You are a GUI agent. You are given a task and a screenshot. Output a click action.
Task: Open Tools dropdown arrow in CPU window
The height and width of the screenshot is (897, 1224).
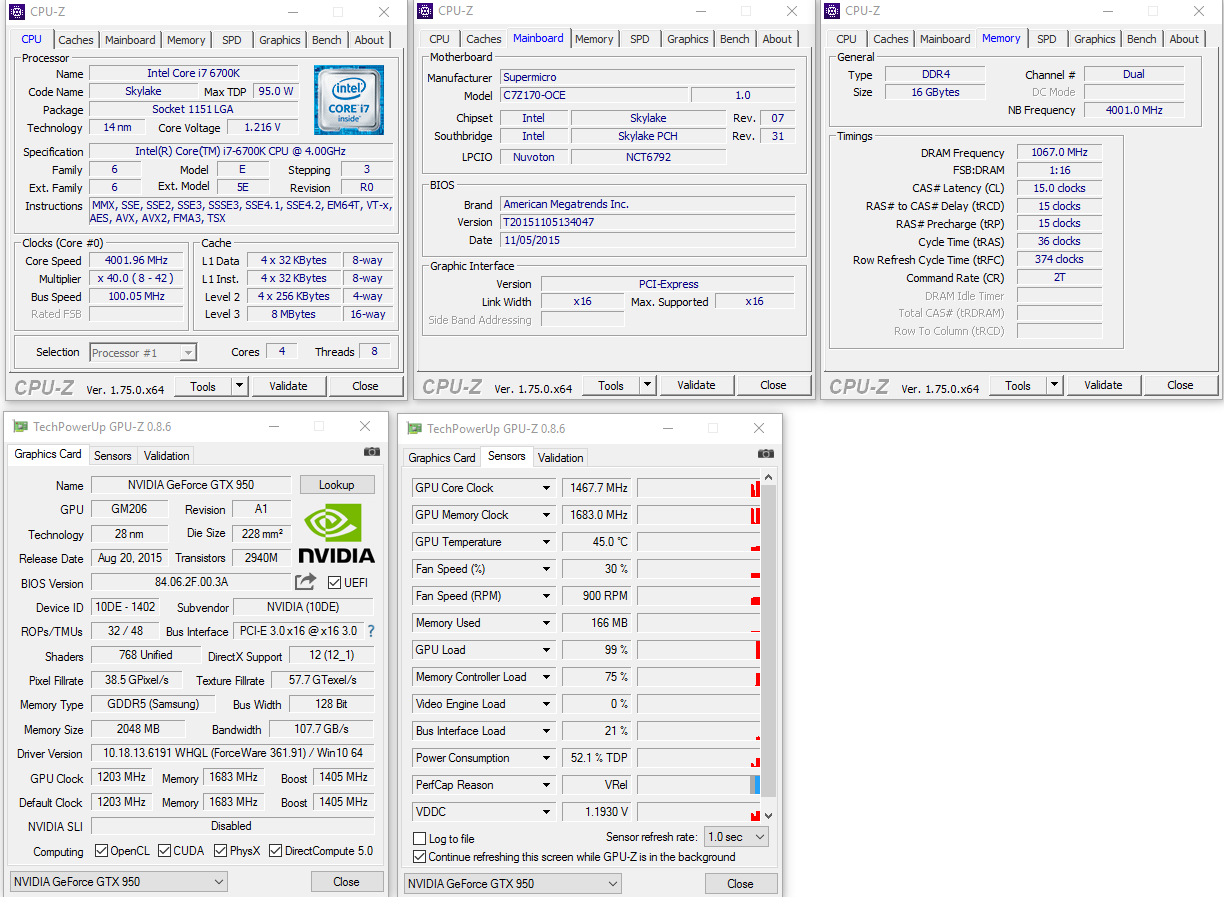click(x=239, y=386)
